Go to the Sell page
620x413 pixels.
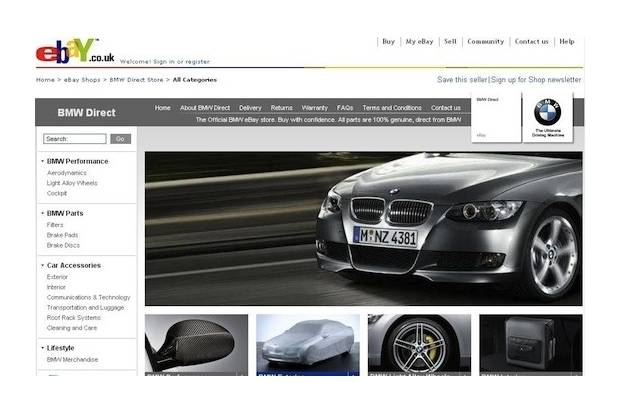(x=450, y=42)
